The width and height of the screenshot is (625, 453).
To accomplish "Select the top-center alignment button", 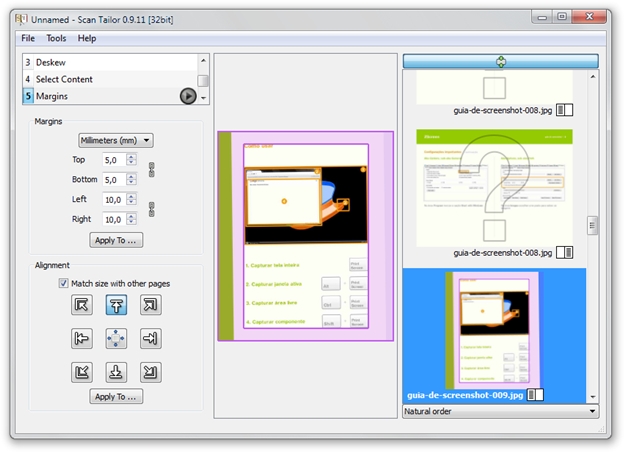I will pyautogui.click(x=116, y=305).
